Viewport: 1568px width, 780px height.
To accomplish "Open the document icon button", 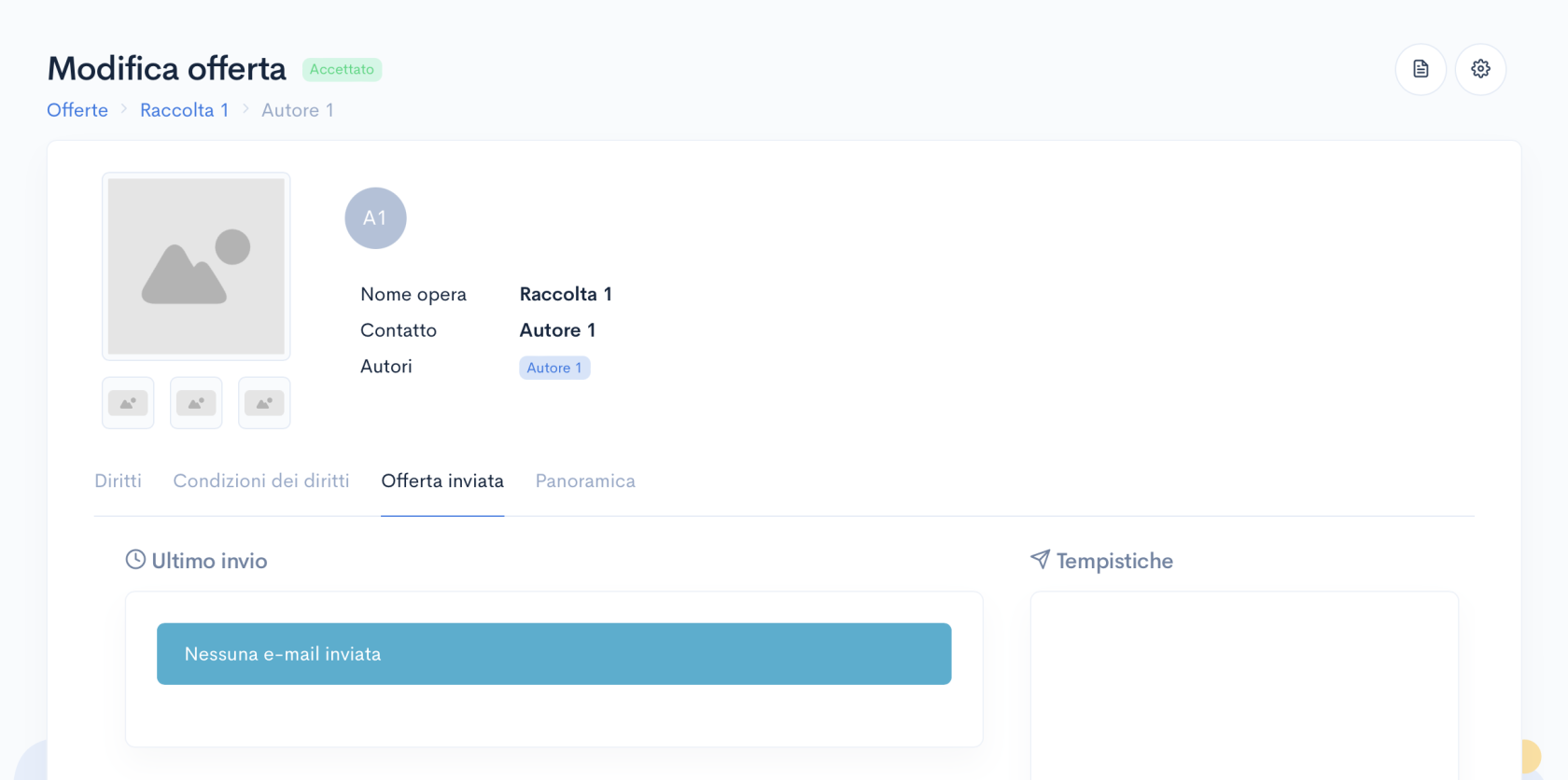I will coord(1421,69).
